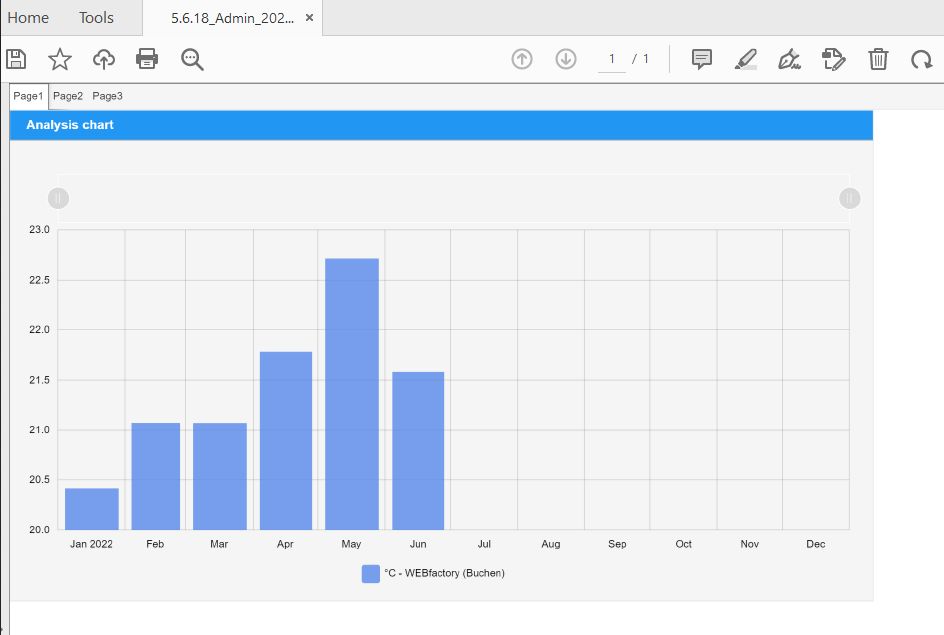
Task: Open the edit document tool icon
Action: [x=834, y=59]
